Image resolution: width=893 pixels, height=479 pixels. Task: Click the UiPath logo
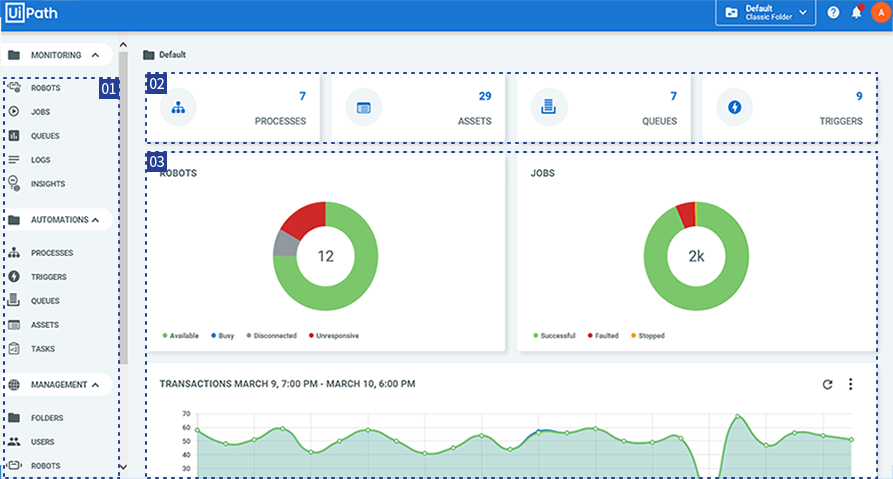click(x=31, y=13)
